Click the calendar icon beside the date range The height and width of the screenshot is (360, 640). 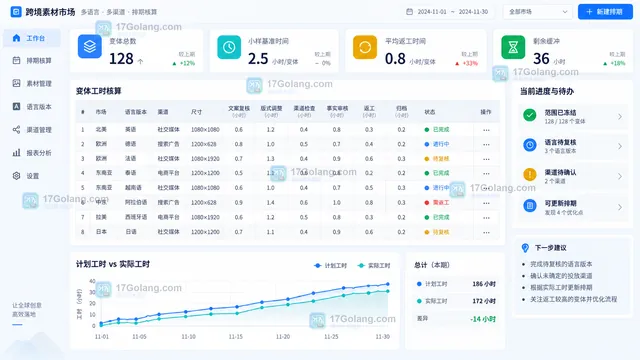409,12
